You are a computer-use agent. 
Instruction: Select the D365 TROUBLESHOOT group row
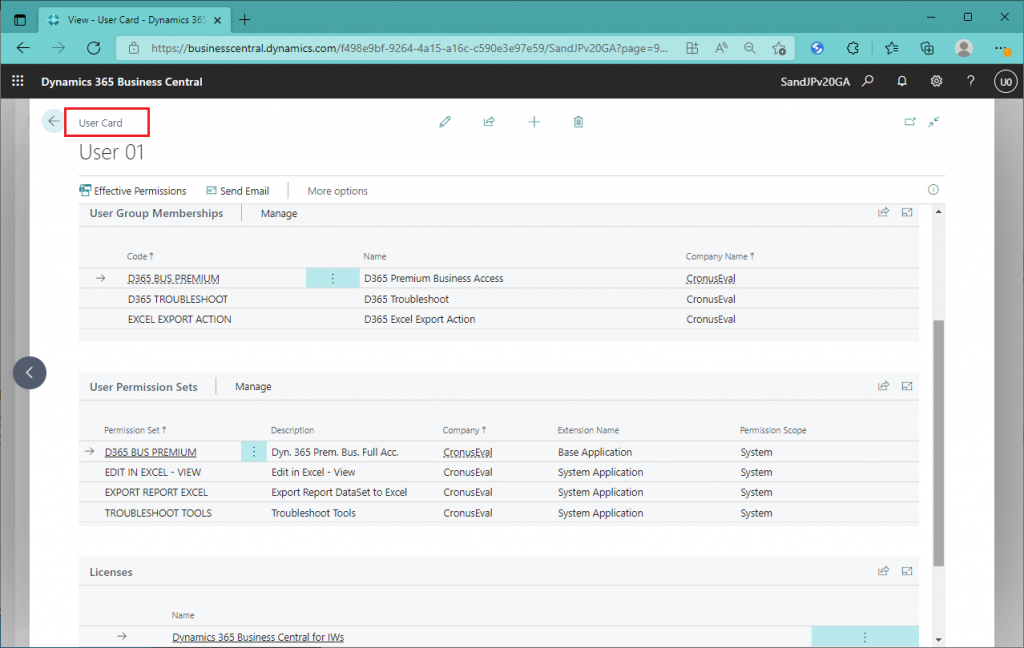tap(498, 299)
